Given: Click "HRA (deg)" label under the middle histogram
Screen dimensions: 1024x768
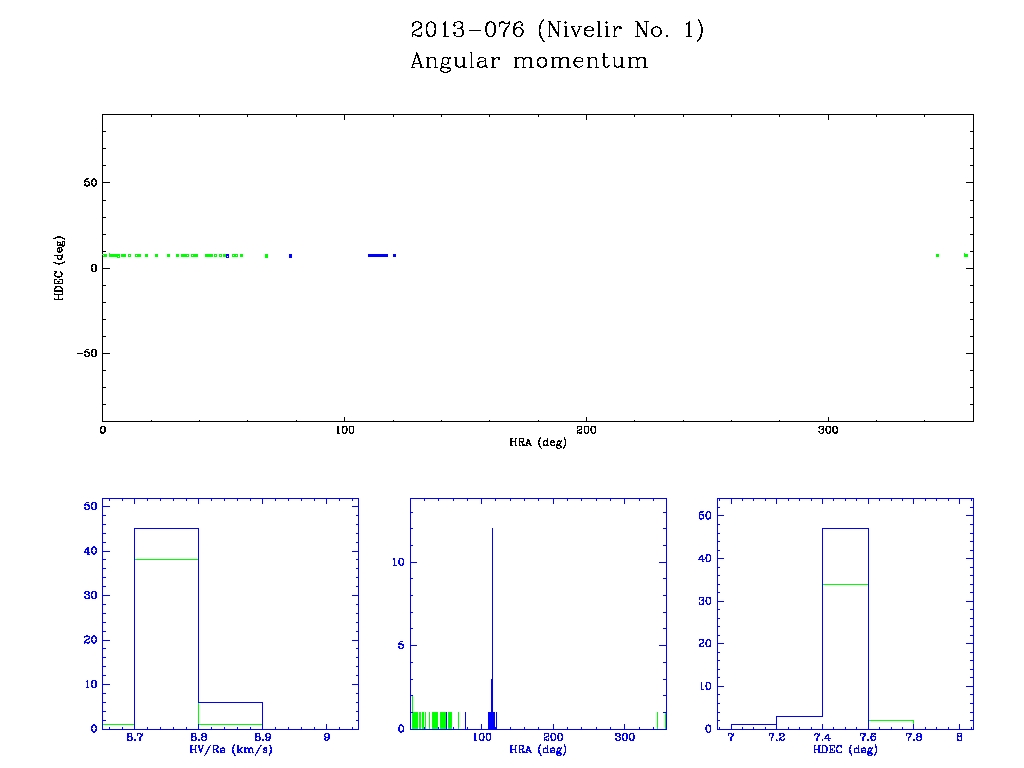Looking at the screenshot, I should [537, 749].
